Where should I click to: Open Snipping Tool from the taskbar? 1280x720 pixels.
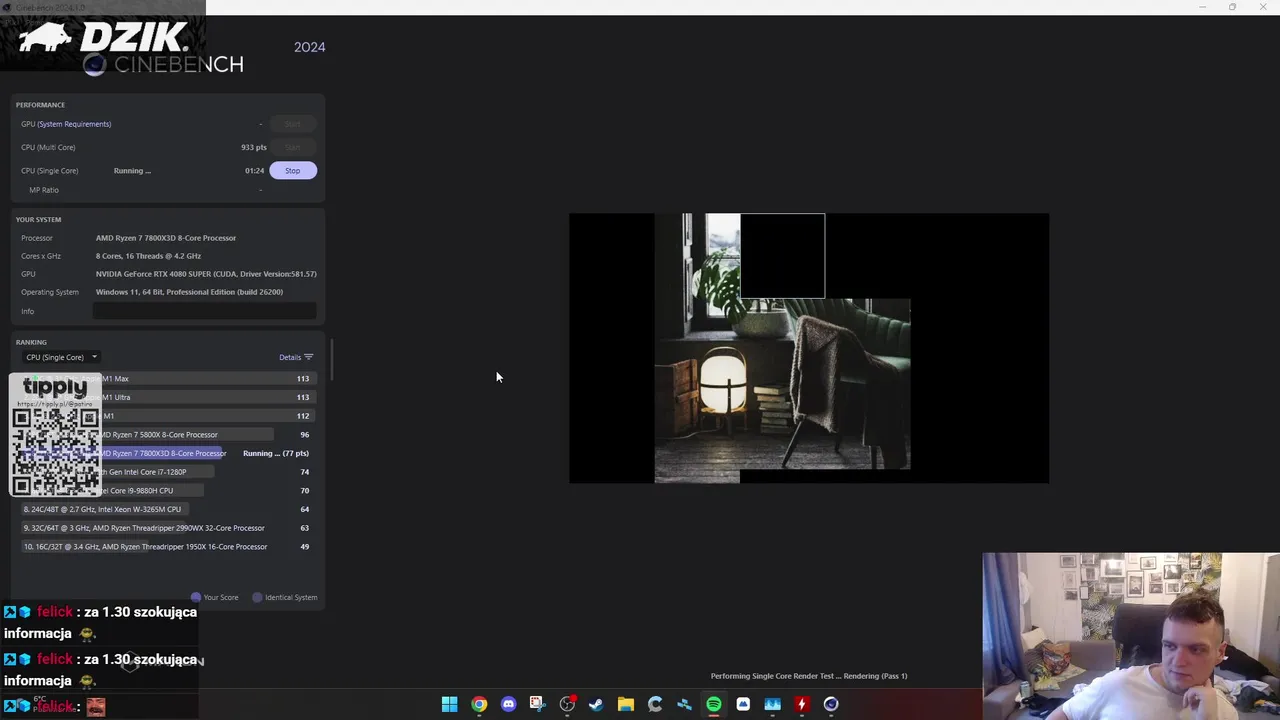(537, 704)
